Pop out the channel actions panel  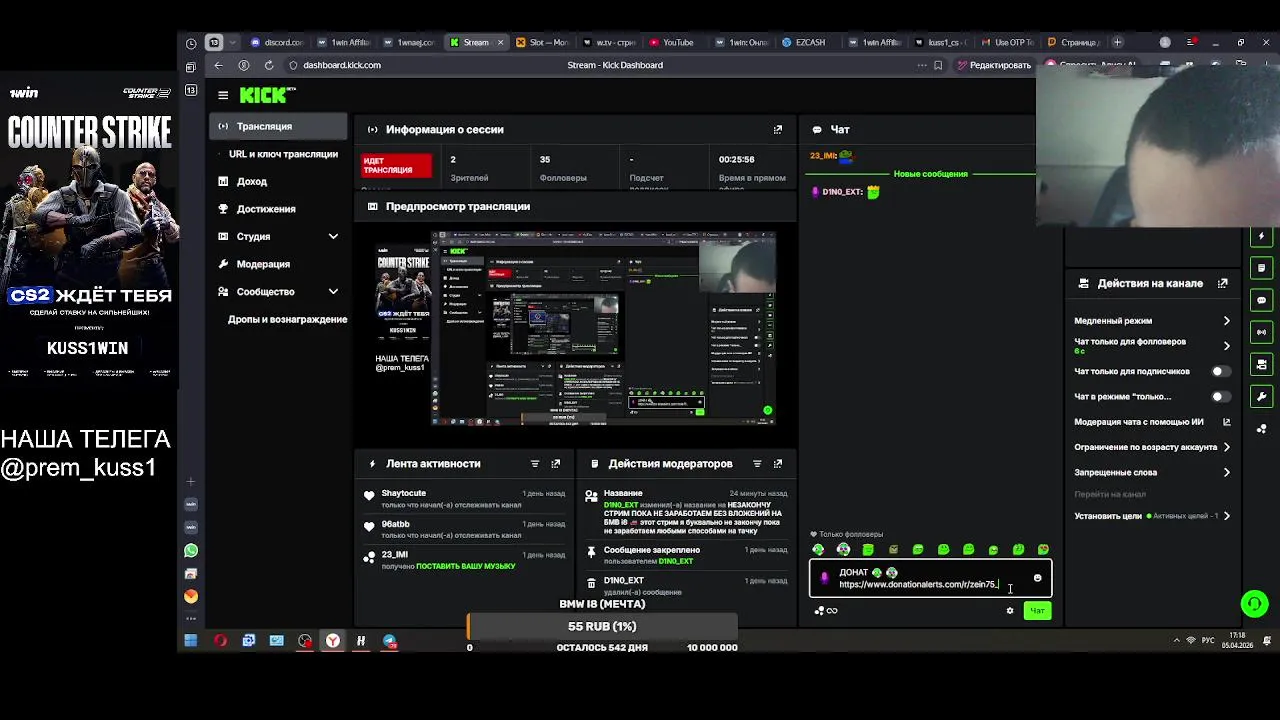1222,284
